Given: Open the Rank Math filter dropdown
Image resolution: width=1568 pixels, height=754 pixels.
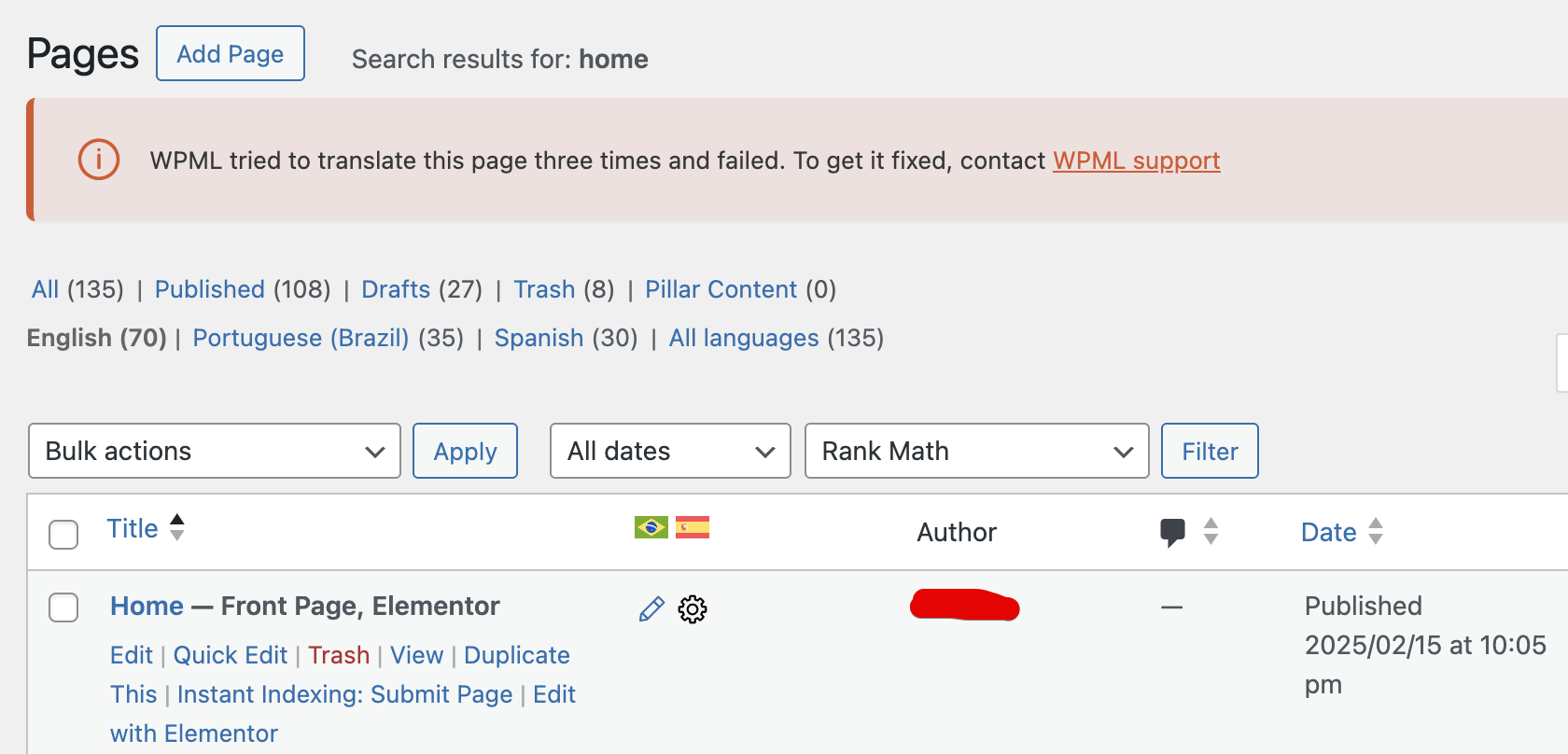Looking at the screenshot, I should 976,451.
